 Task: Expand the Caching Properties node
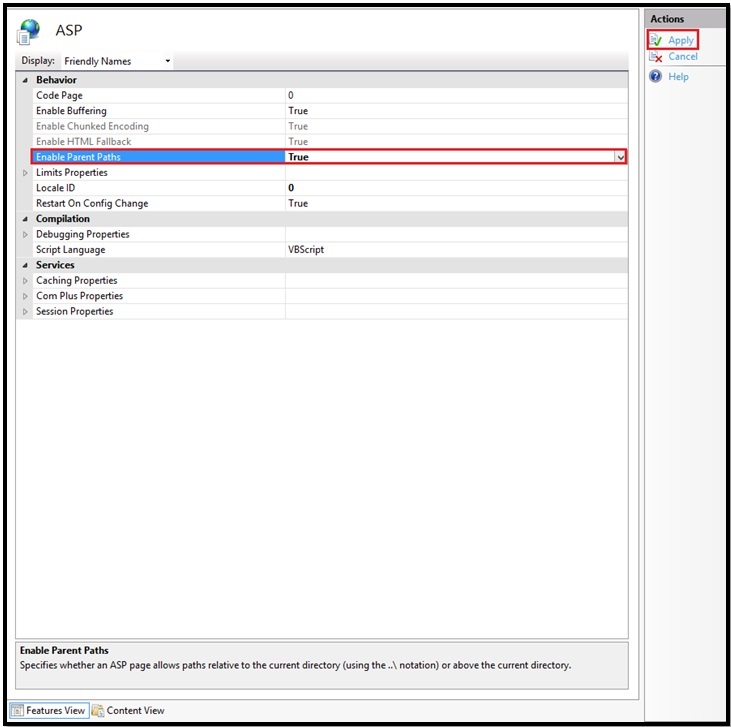(25, 281)
